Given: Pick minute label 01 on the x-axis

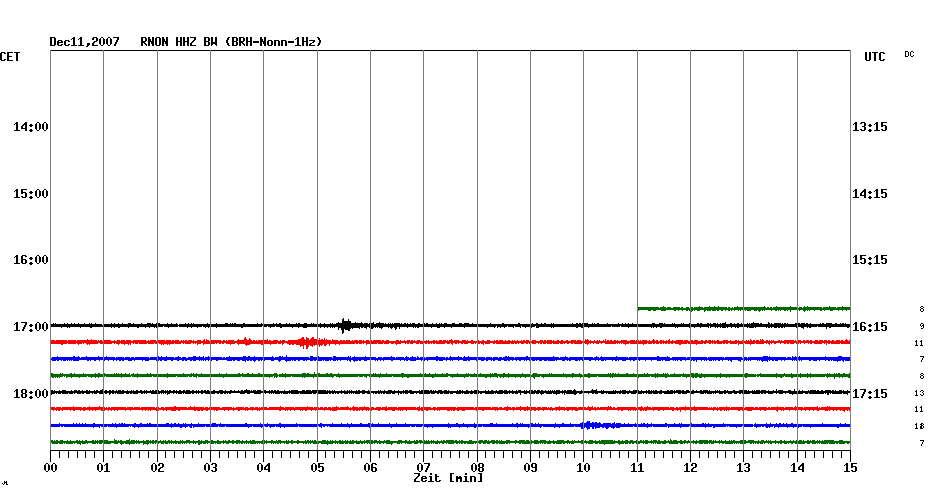Looking at the screenshot, I should [x=104, y=468].
